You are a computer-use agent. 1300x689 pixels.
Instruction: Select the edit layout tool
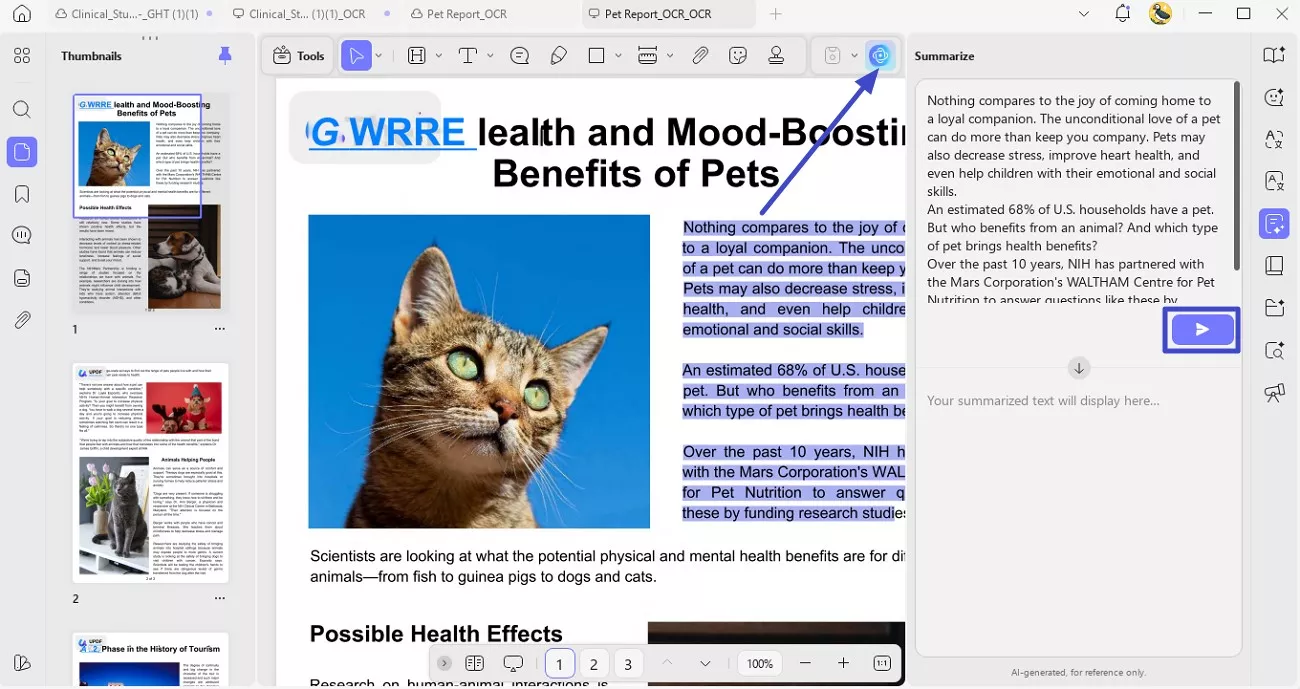(x=417, y=56)
